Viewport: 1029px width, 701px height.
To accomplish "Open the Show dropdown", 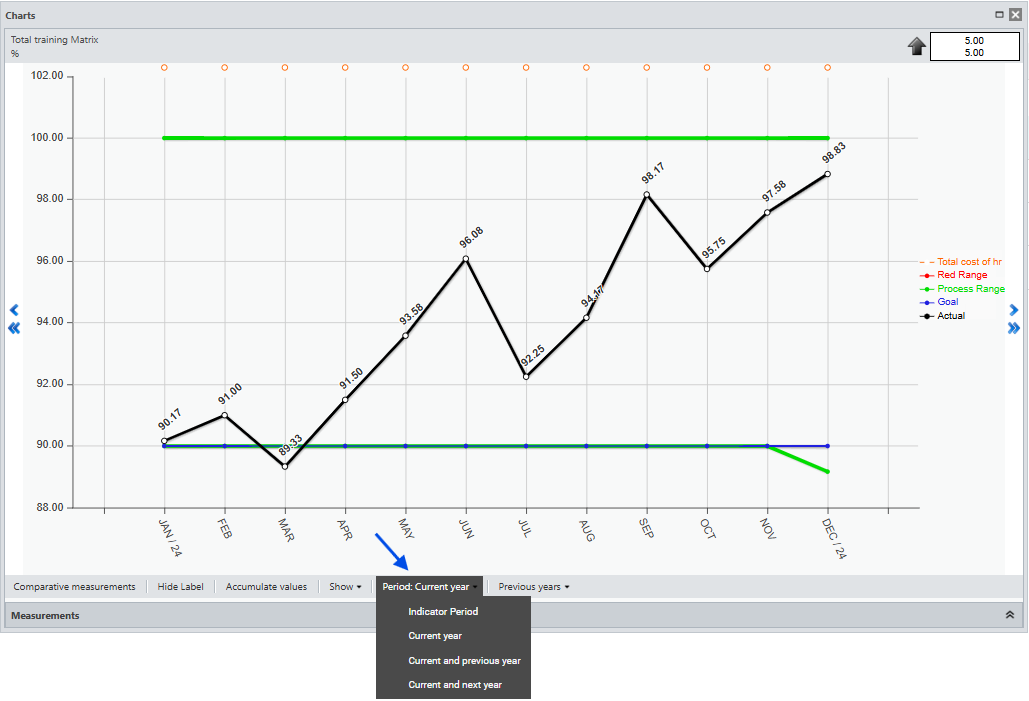I will coord(345,587).
